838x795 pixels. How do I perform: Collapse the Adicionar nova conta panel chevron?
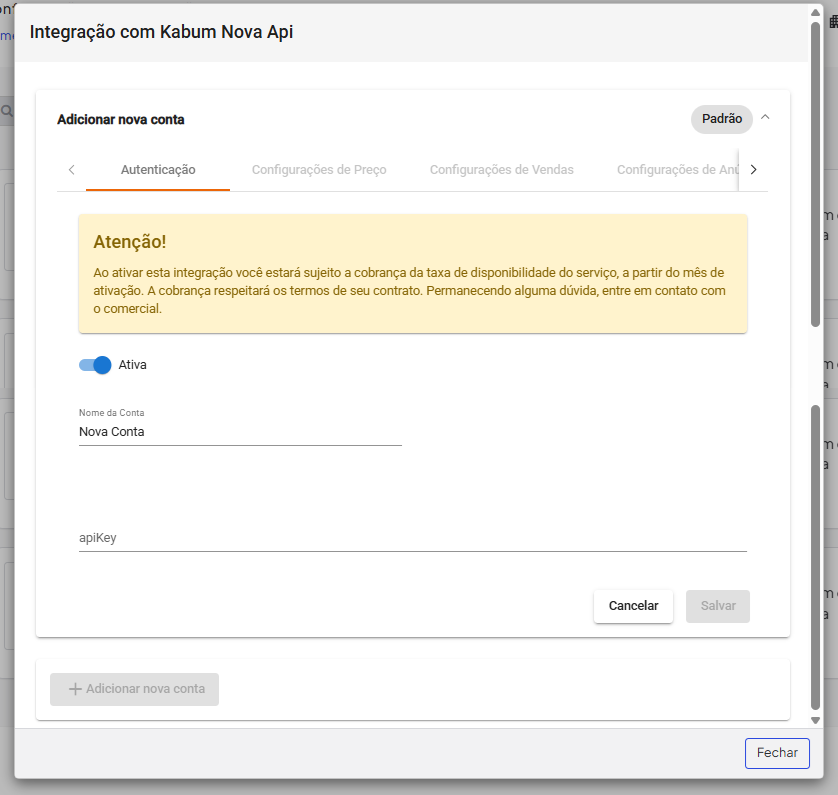click(765, 117)
